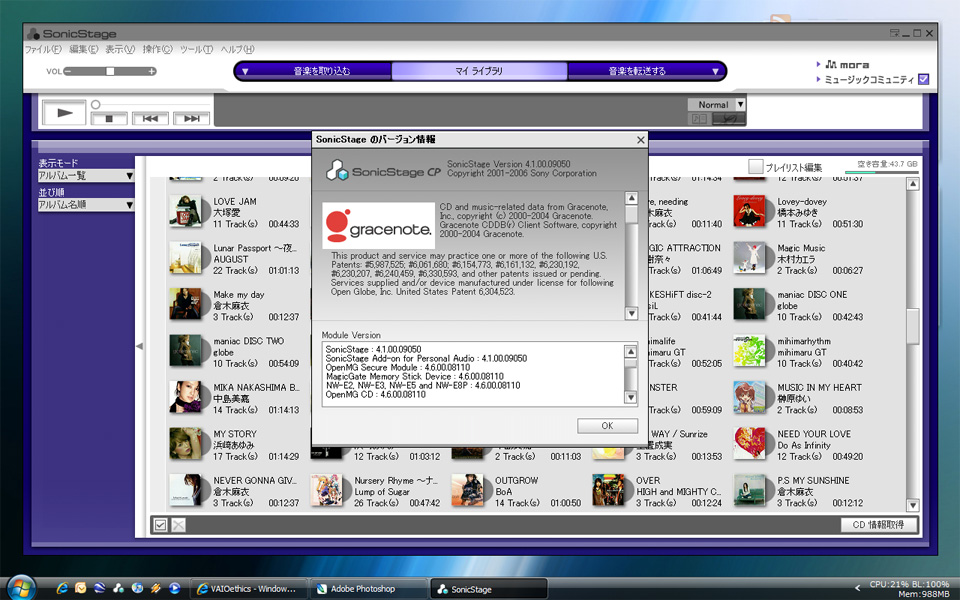This screenshot has height=600, width=960.
Task: Select the Nursery Rhyme album cover
Action: (326, 490)
